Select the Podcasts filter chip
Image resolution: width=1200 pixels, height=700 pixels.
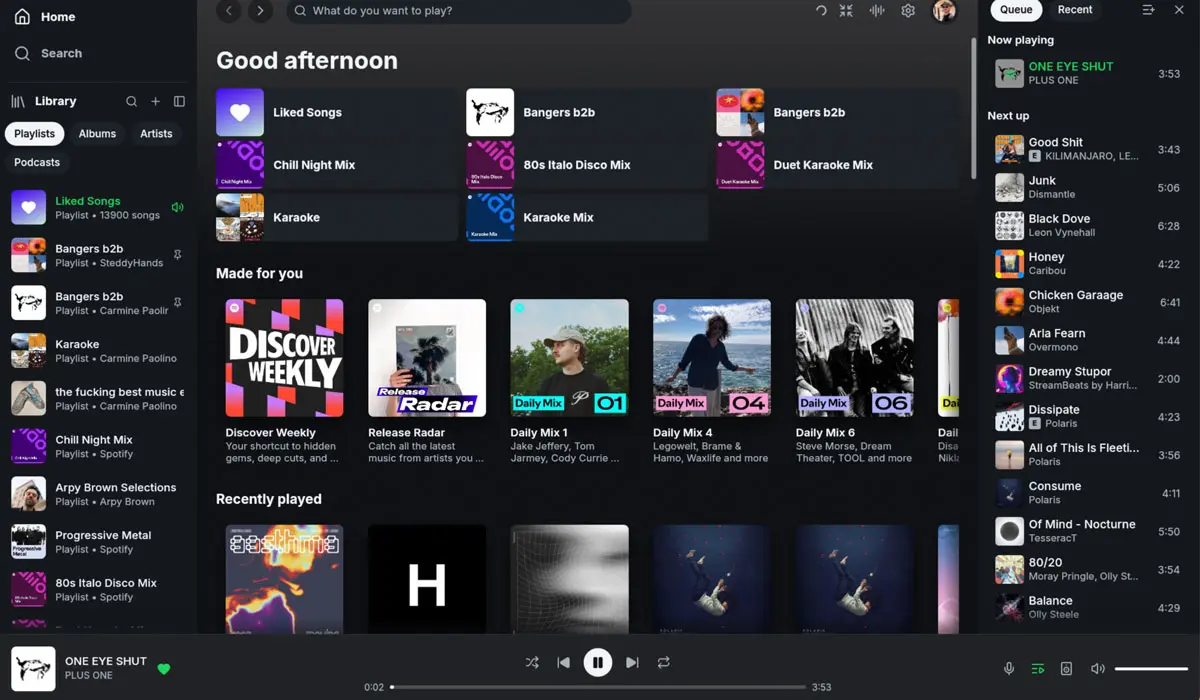37,162
